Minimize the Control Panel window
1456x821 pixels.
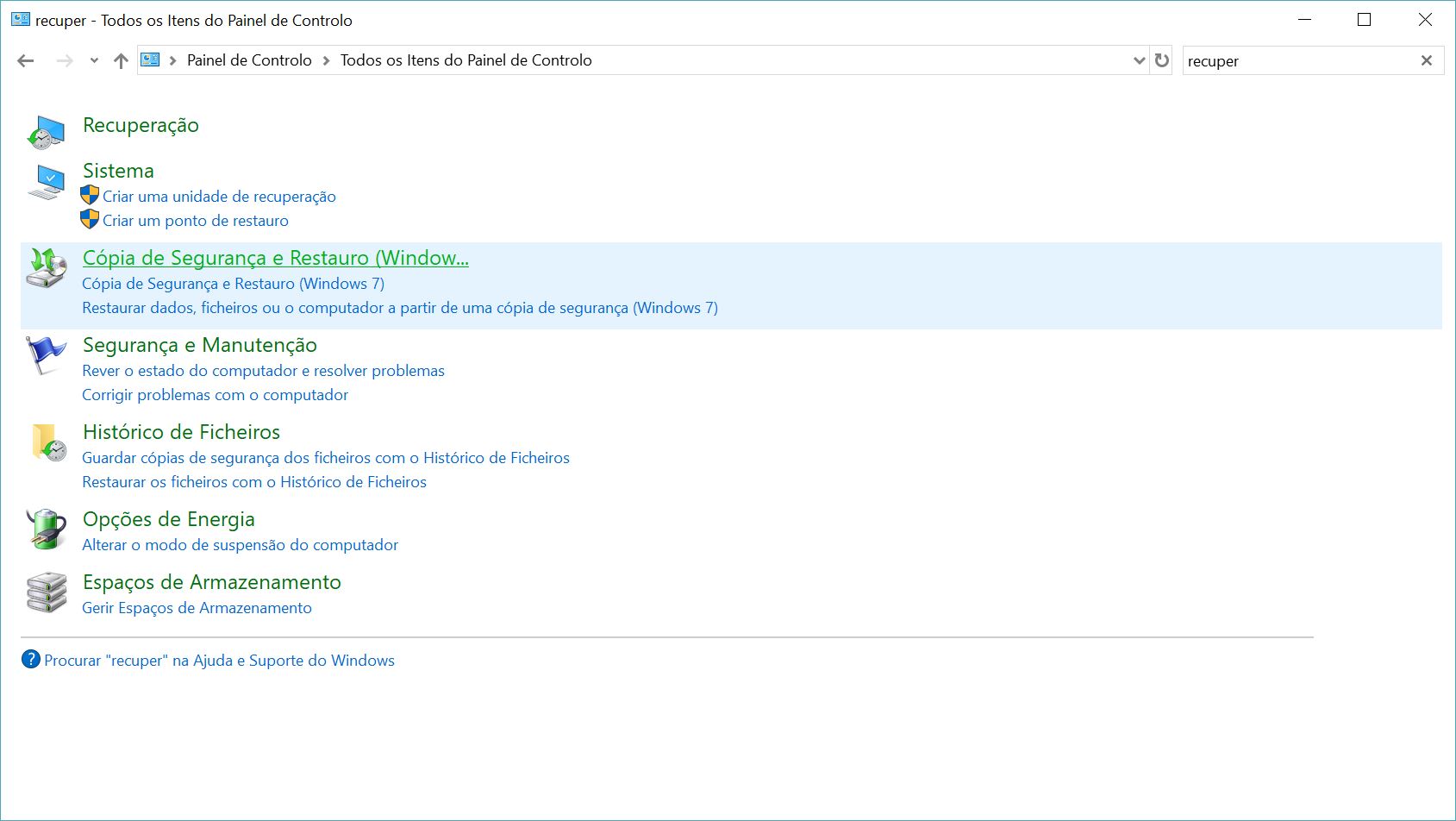[1304, 20]
